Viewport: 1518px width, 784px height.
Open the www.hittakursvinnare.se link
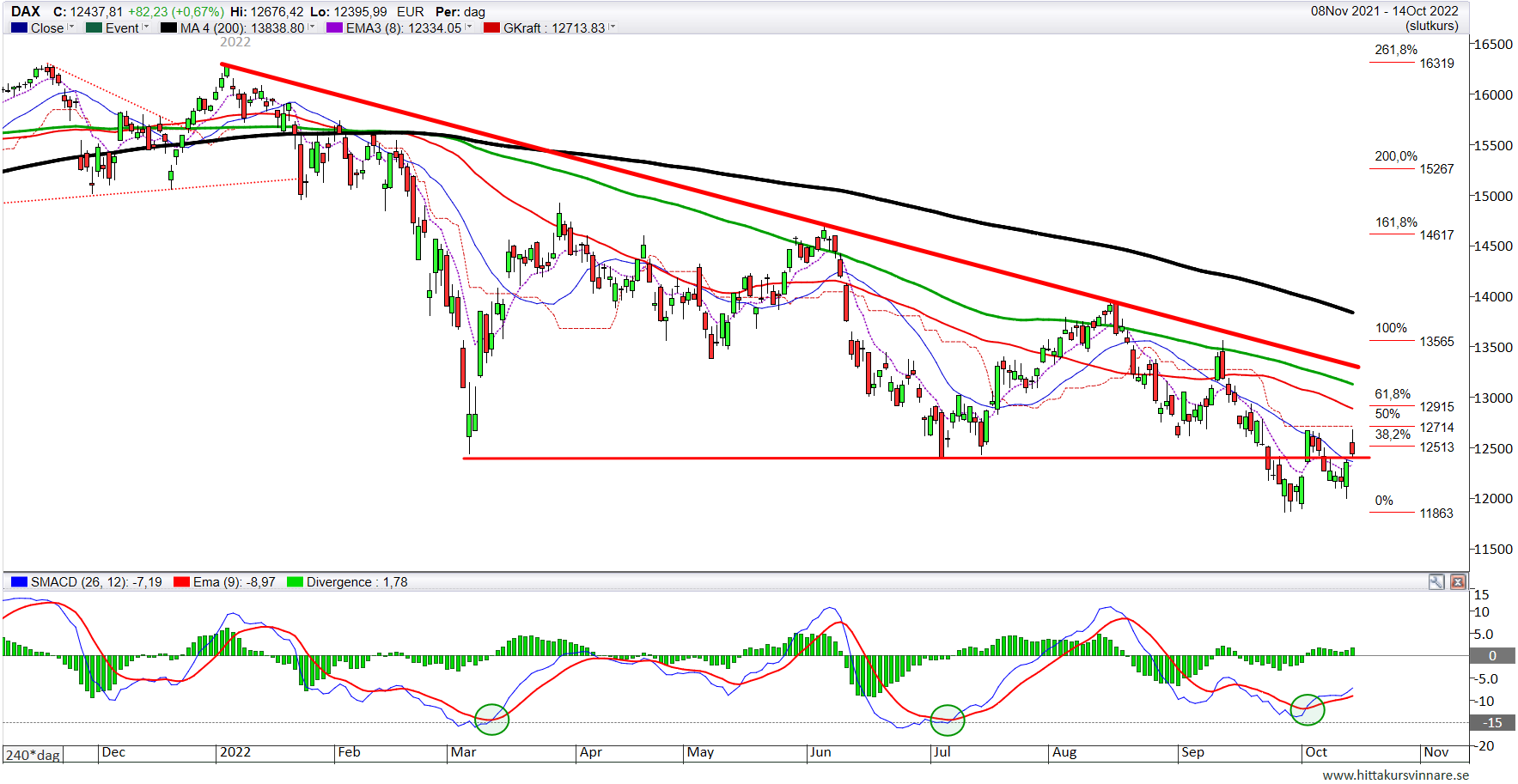tap(1395, 775)
